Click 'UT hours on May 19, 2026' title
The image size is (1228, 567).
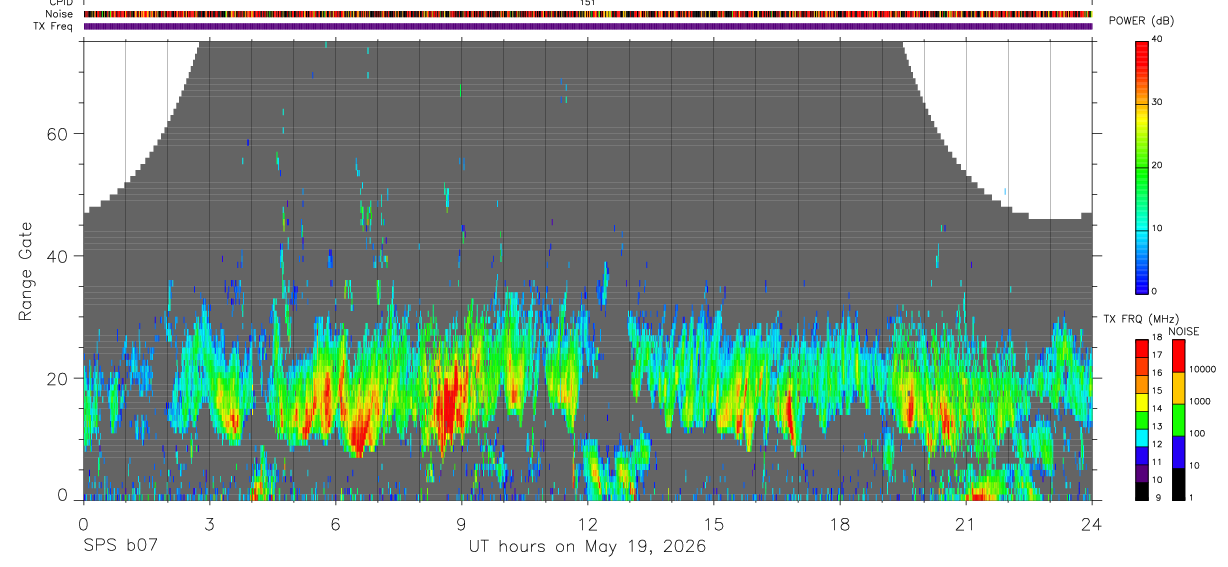[588, 546]
